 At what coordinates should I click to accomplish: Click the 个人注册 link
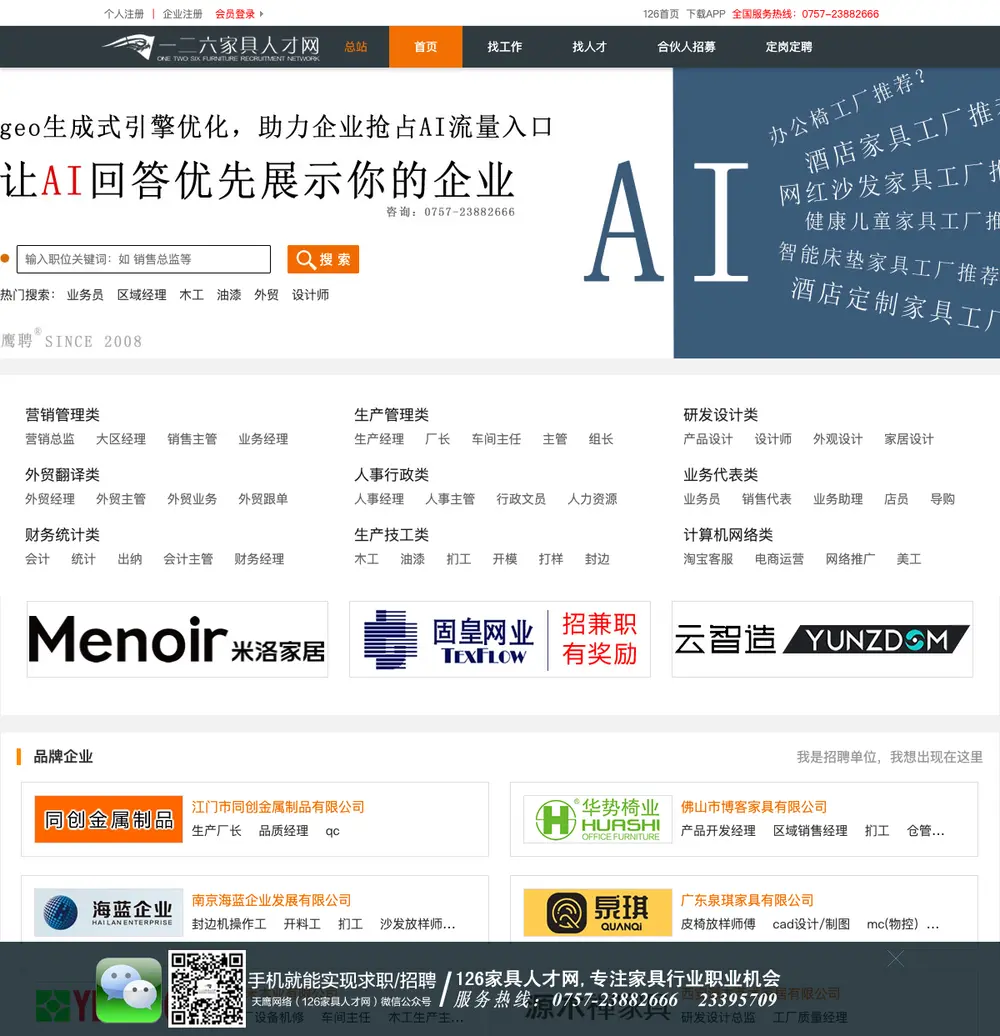124,14
